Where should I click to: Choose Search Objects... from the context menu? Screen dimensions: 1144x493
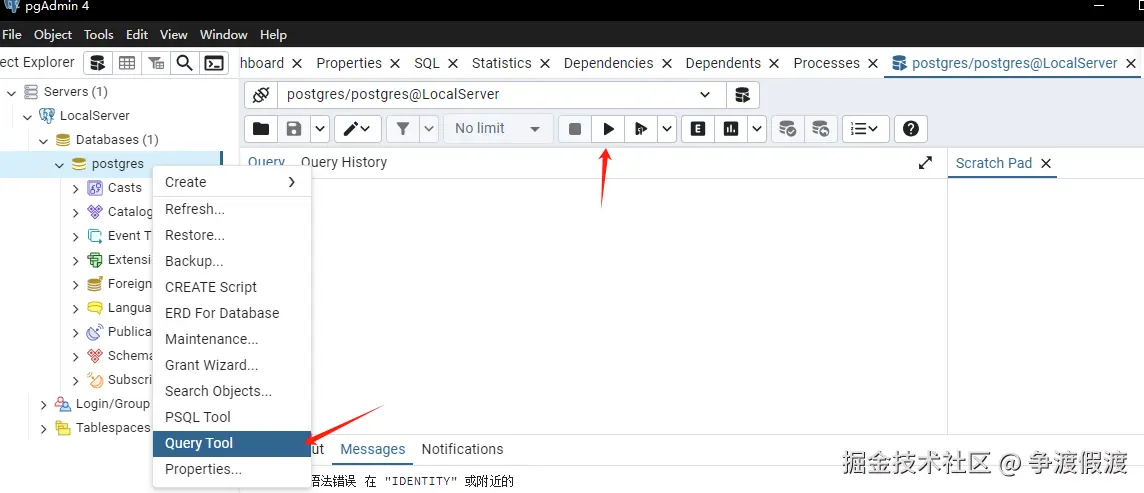(x=231, y=392)
